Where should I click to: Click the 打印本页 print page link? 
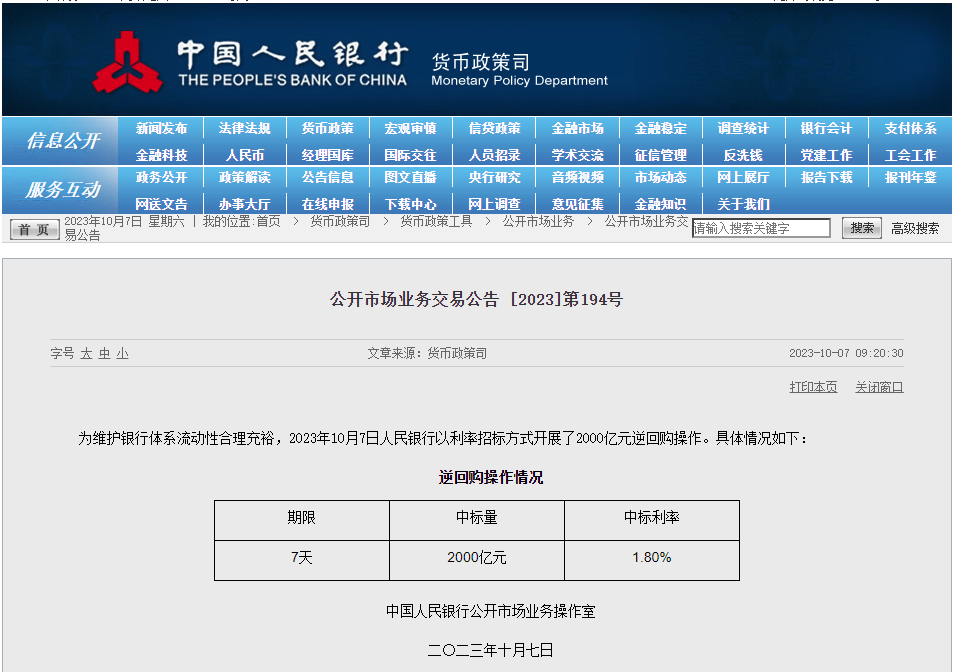(813, 387)
